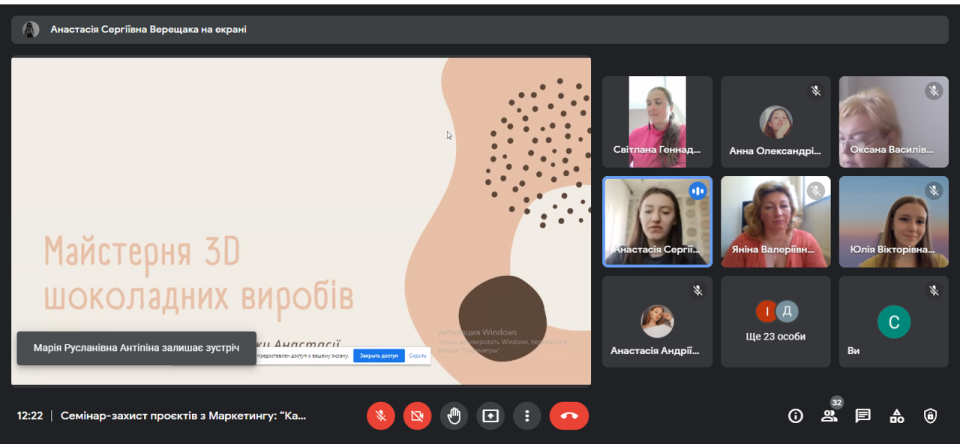Select Анна Олександрі... participant tile
This screenshot has width=960, height=444.
coord(776,122)
